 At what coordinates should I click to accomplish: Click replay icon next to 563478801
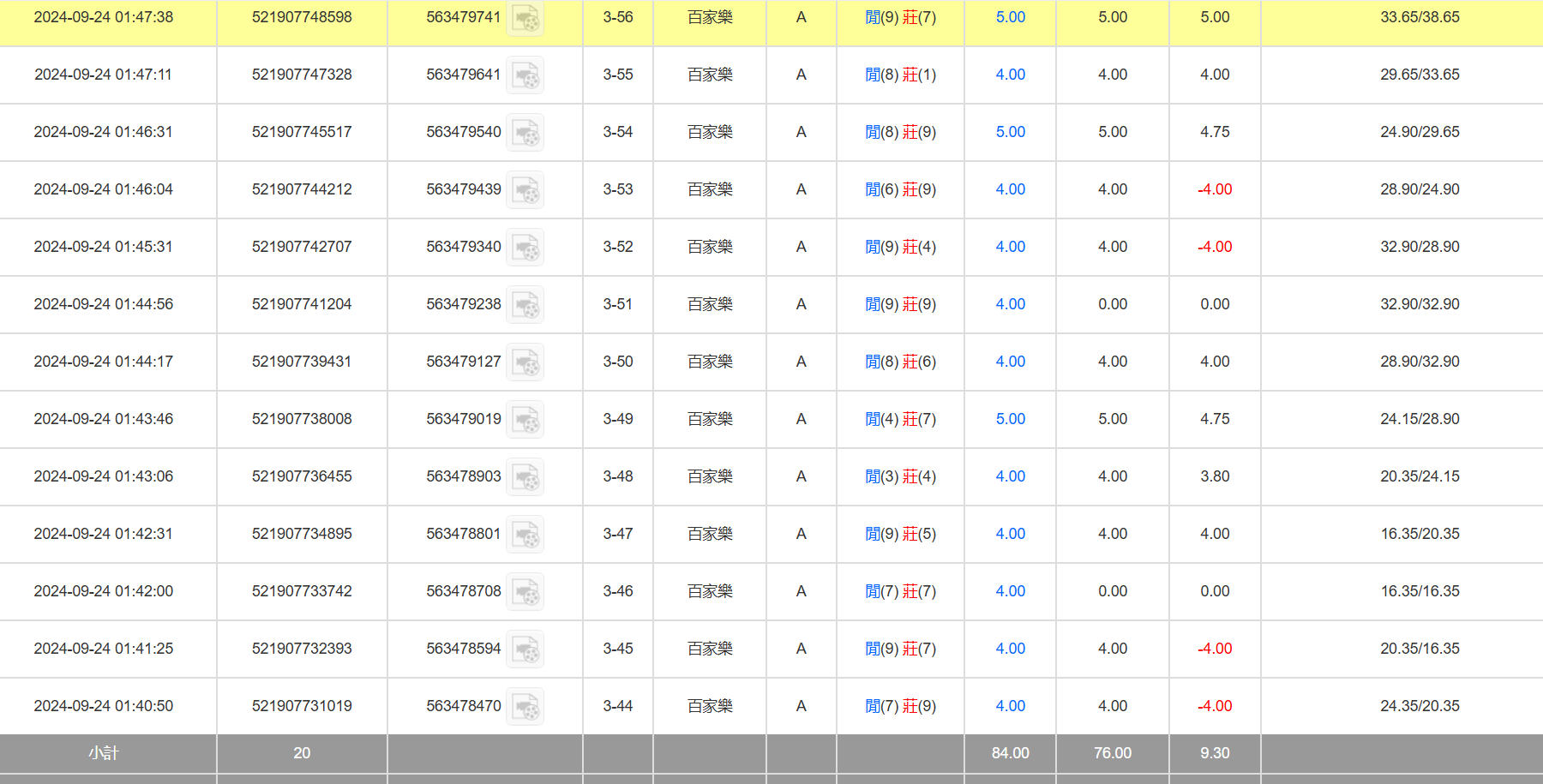coord(525,535)
